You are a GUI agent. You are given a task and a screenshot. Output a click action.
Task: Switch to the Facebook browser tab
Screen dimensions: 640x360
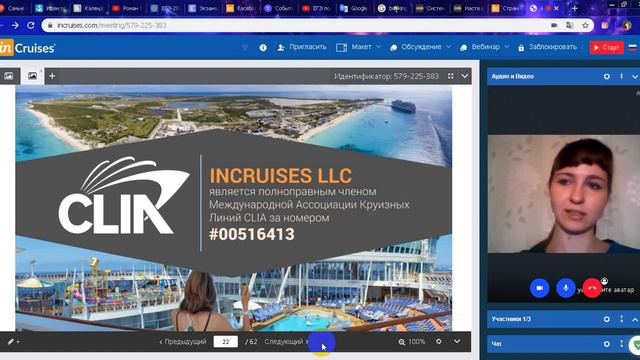(x=241, y=8)
